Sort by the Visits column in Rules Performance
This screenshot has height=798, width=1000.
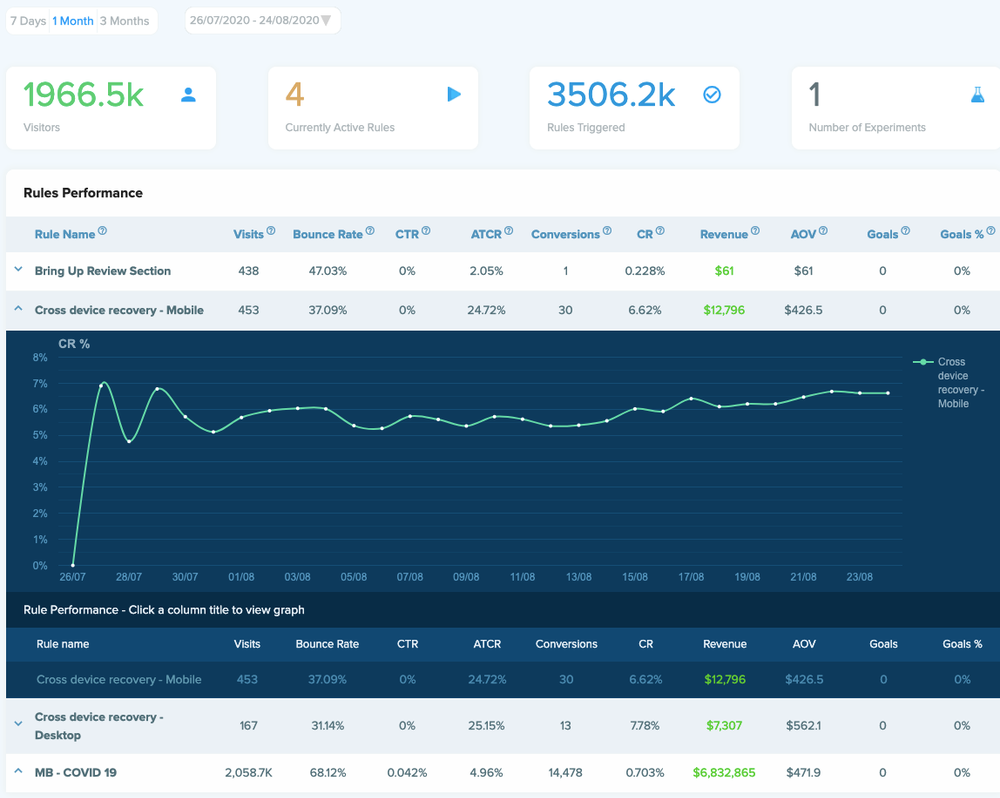248,235
